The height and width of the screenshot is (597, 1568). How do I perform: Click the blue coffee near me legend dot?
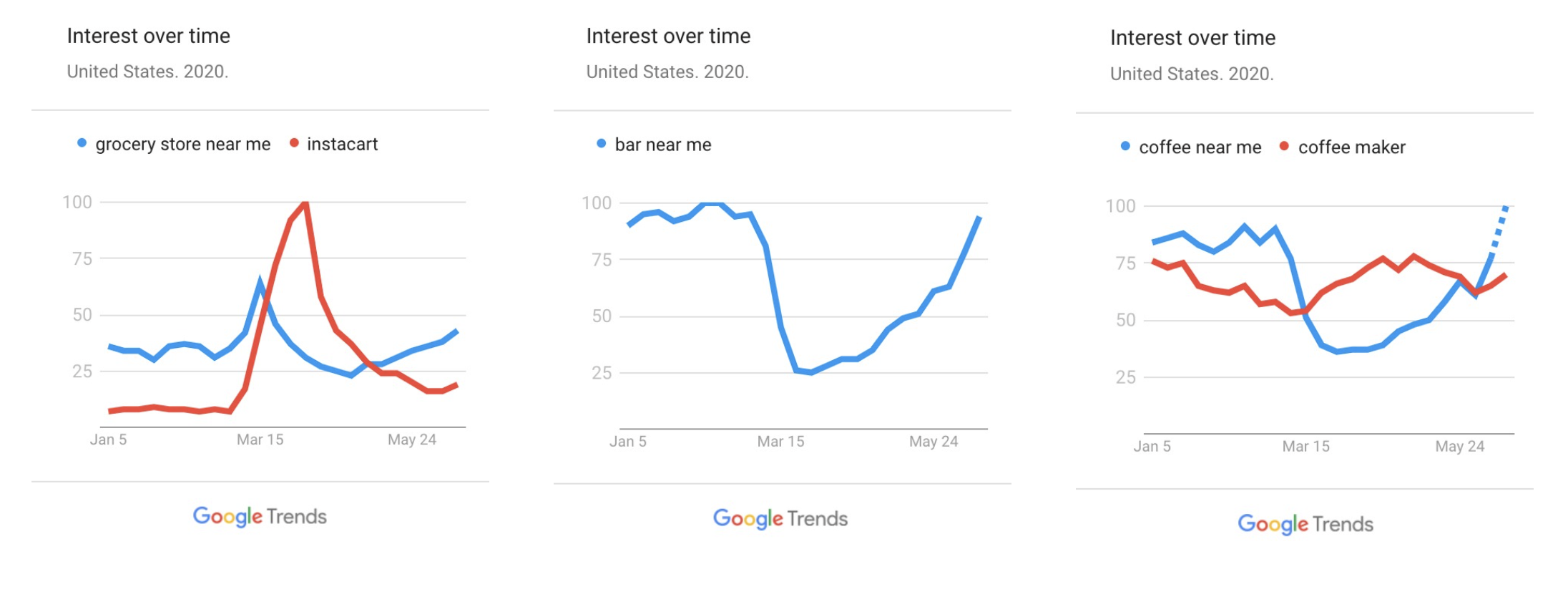[x=1125, y=146]
